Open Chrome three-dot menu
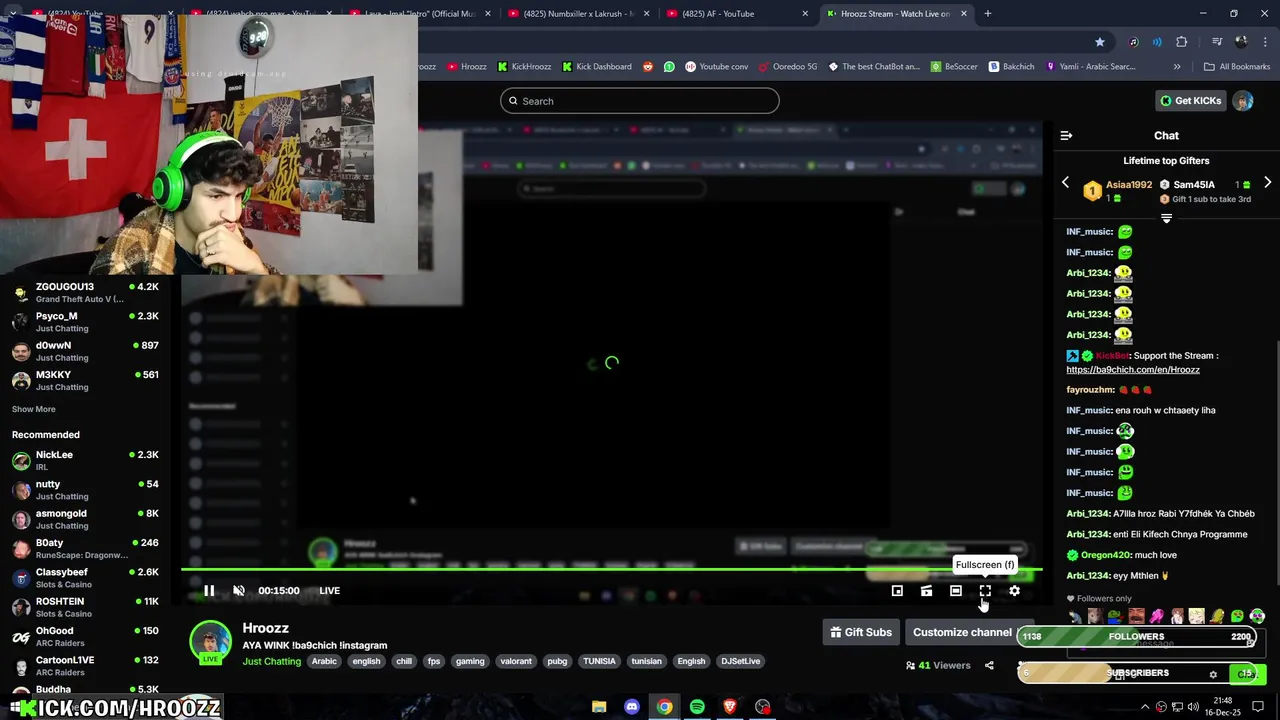Viewport: 1280px width, 720px height. pos(1266,42)
